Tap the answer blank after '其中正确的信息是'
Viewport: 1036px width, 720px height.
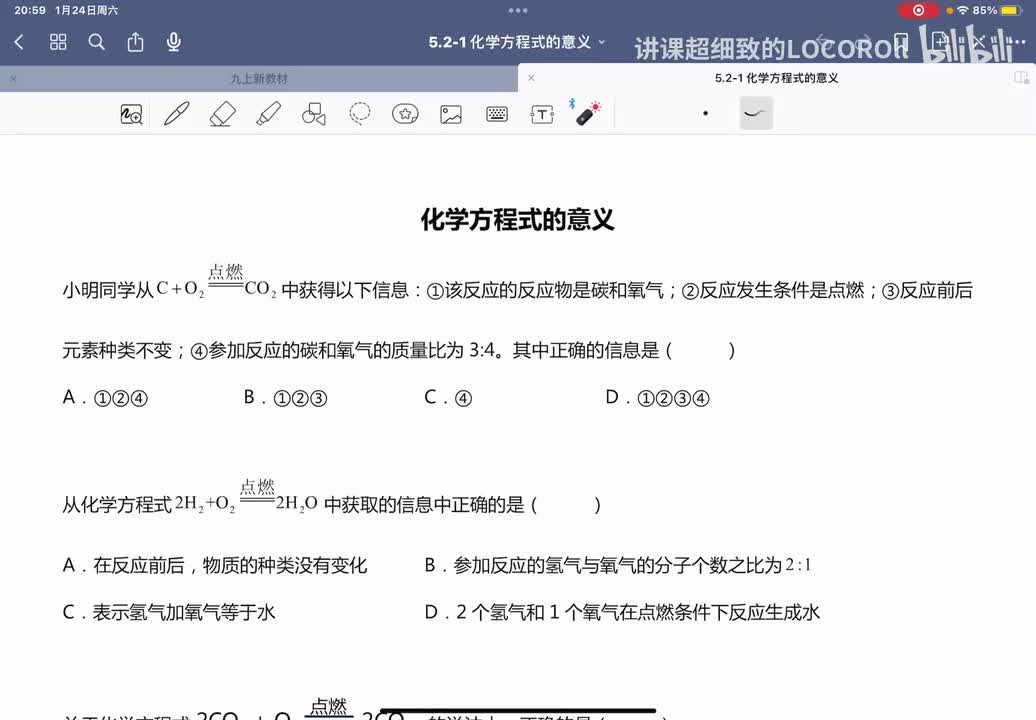coord(700,350)
